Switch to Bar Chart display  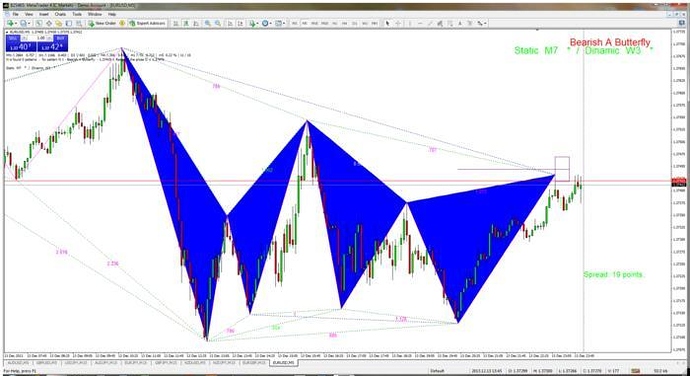click(176, 23)
